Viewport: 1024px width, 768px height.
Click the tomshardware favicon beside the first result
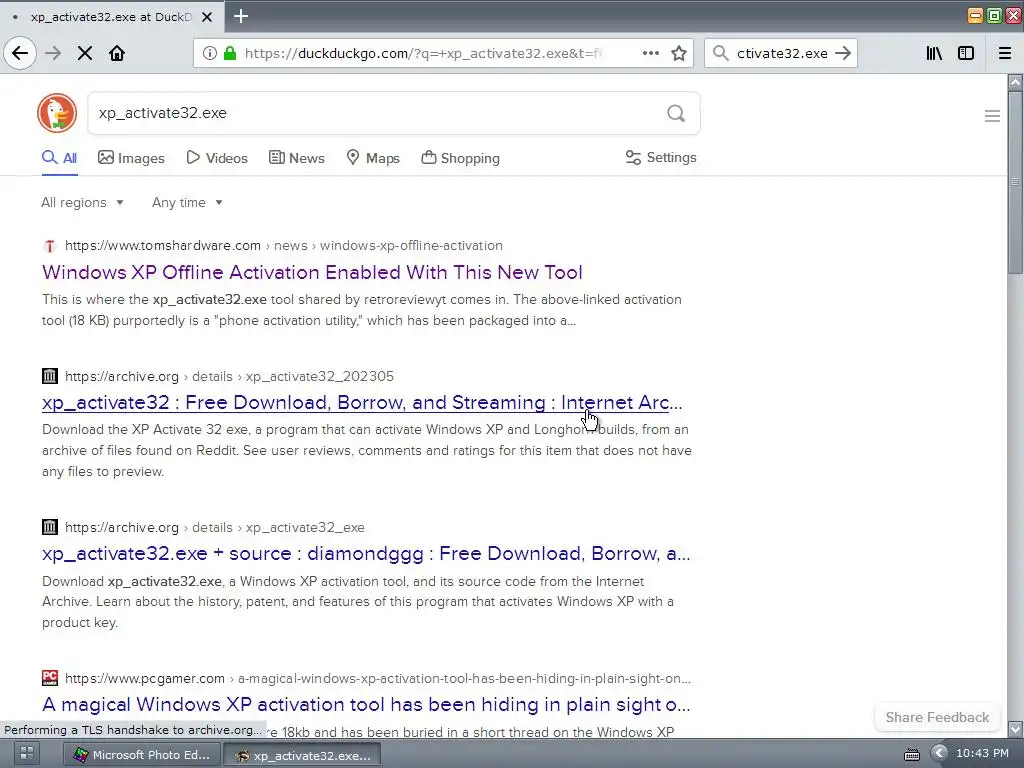coord(50,246)
